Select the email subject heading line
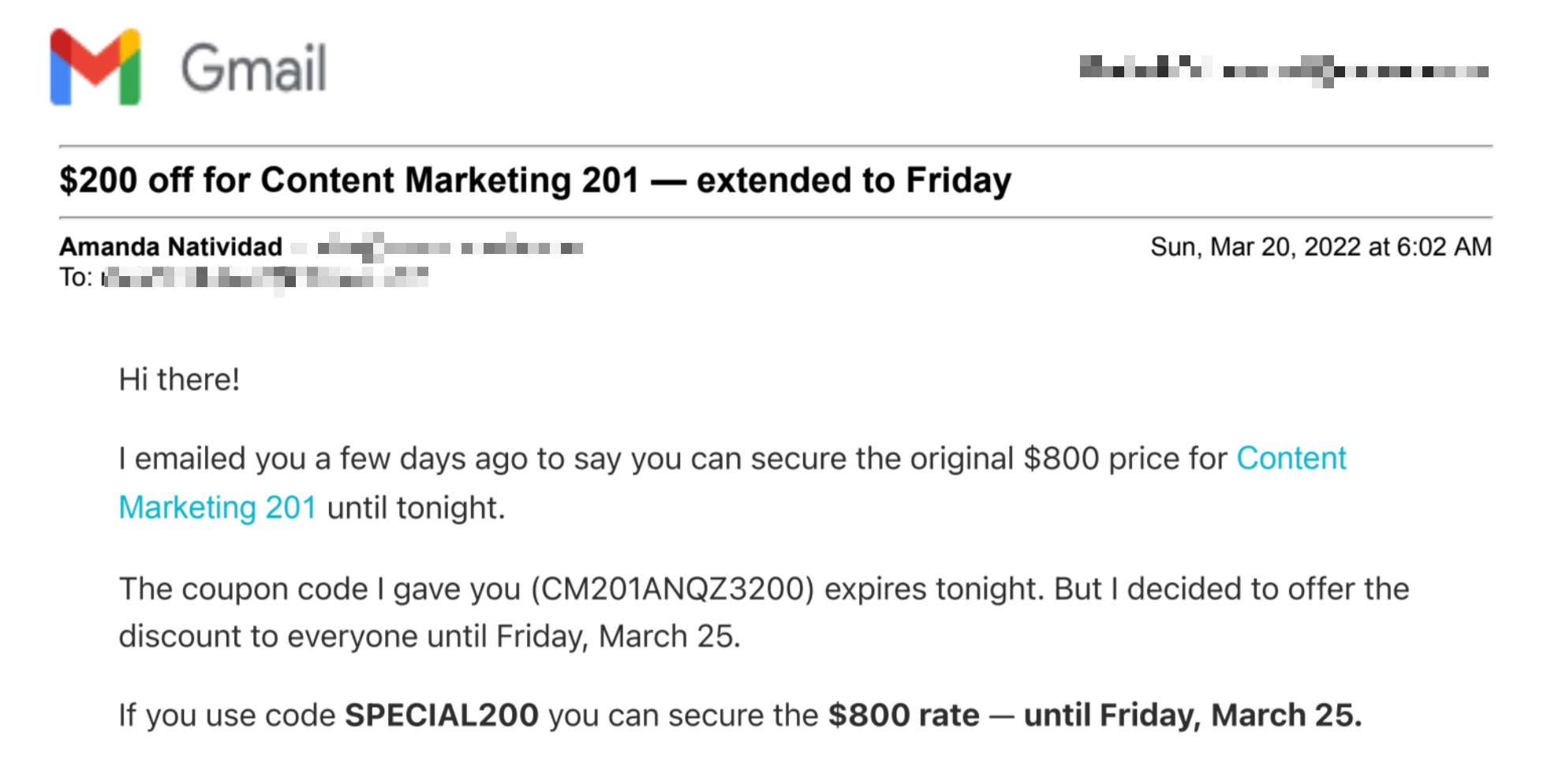 [535, 180]
